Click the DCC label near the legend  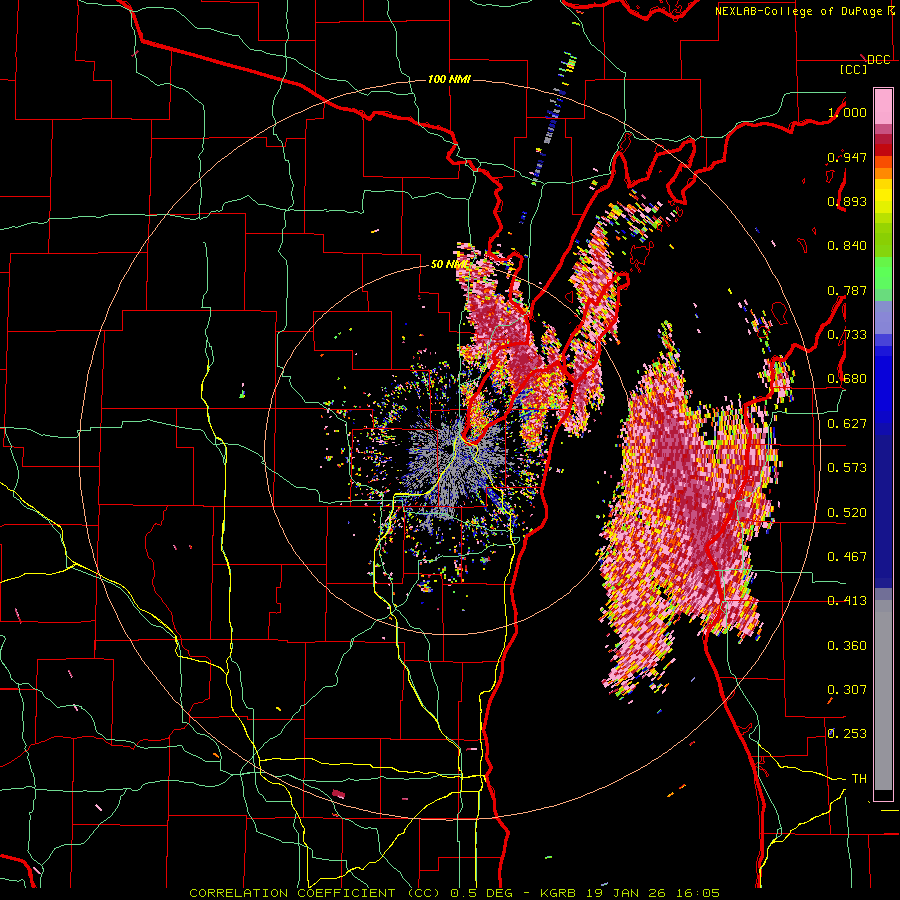(x=878, y=60)
